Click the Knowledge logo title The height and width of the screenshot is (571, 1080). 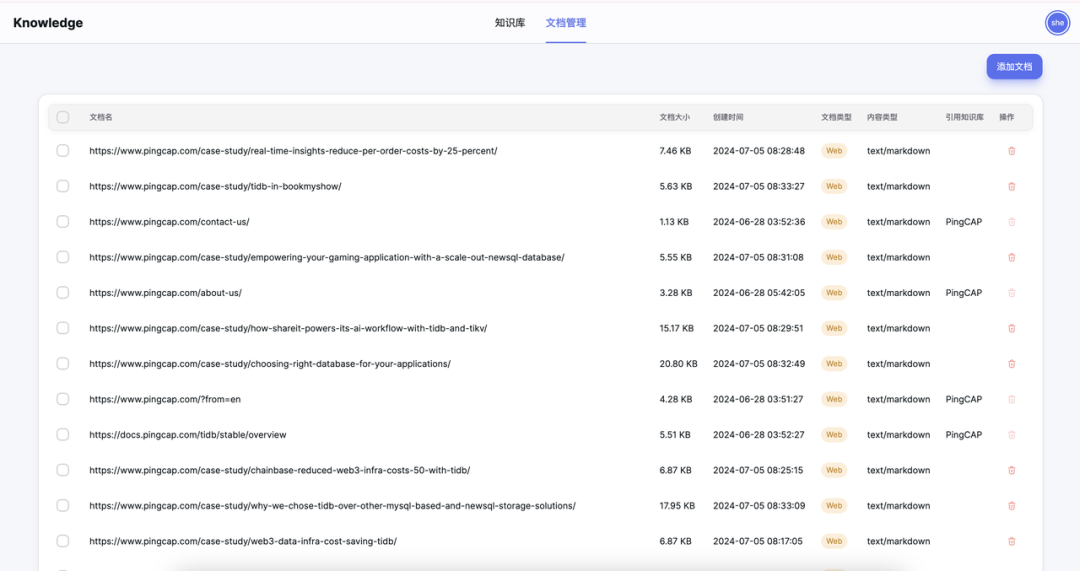(48, 23)
